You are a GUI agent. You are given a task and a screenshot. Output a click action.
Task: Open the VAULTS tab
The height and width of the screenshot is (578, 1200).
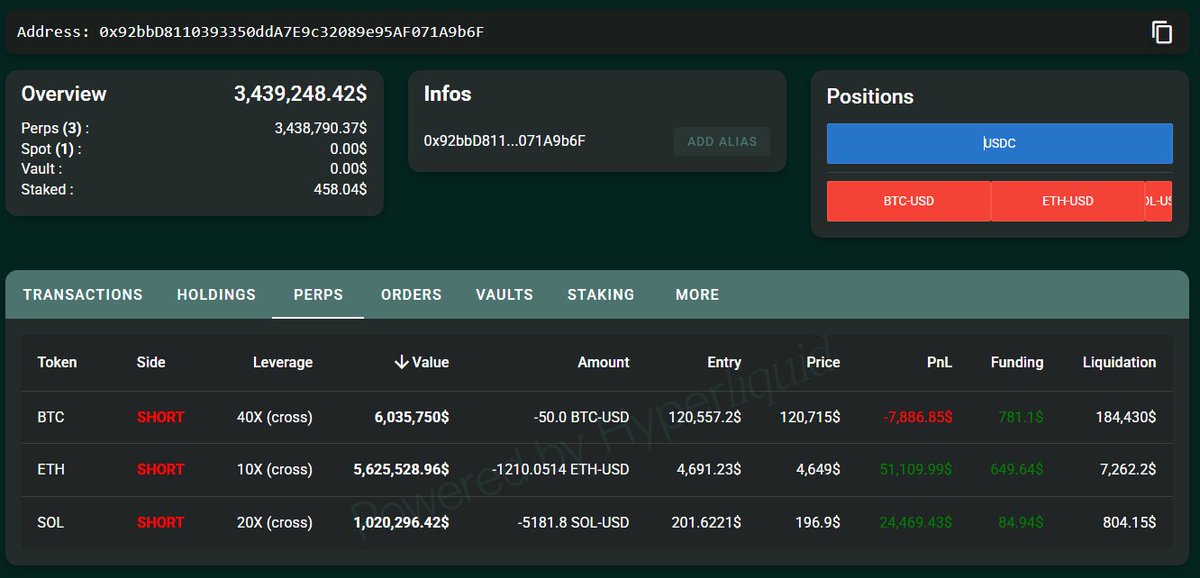(504, 294)
